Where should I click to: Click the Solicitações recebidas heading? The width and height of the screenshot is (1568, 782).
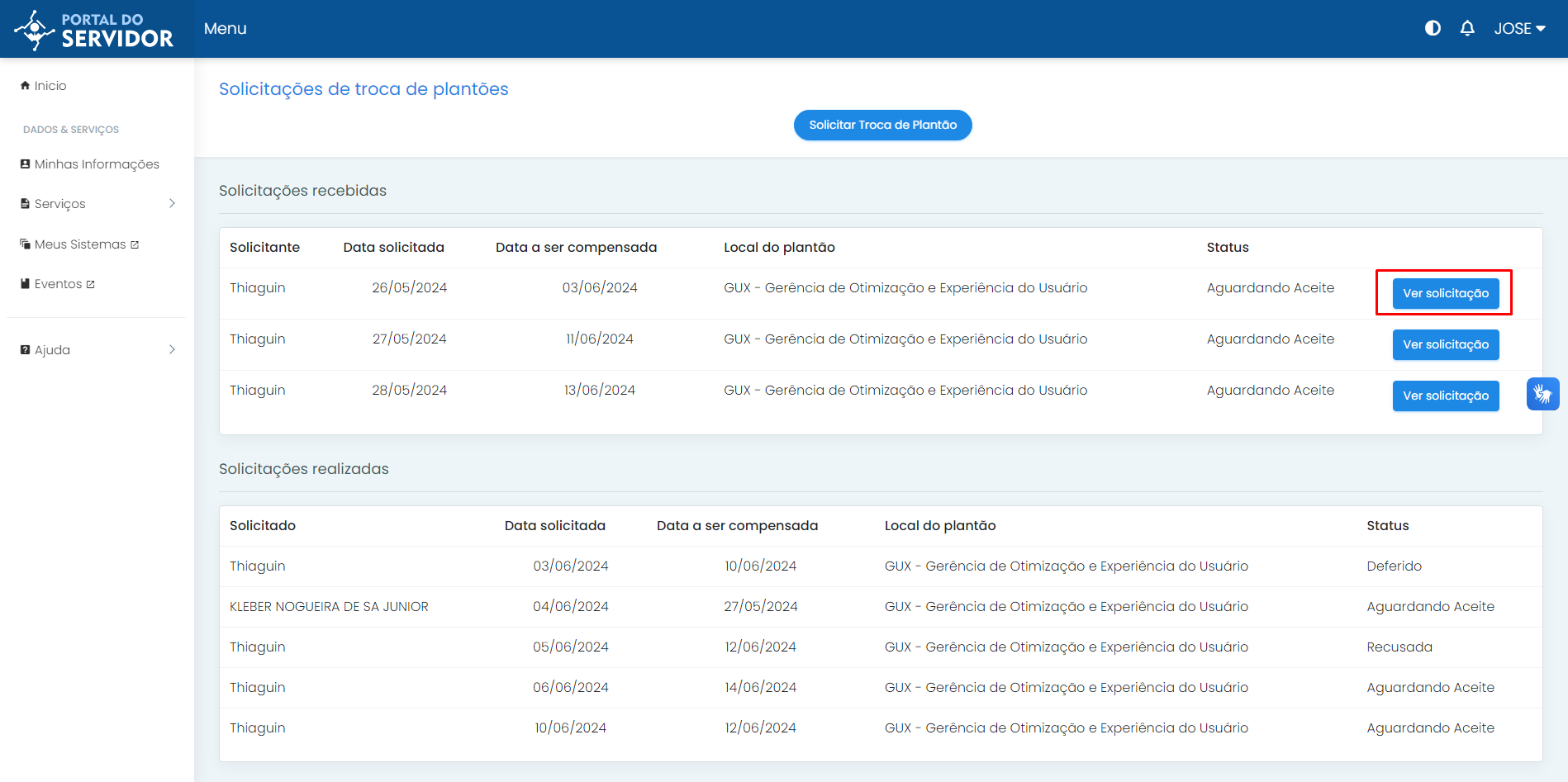point(302,191)
